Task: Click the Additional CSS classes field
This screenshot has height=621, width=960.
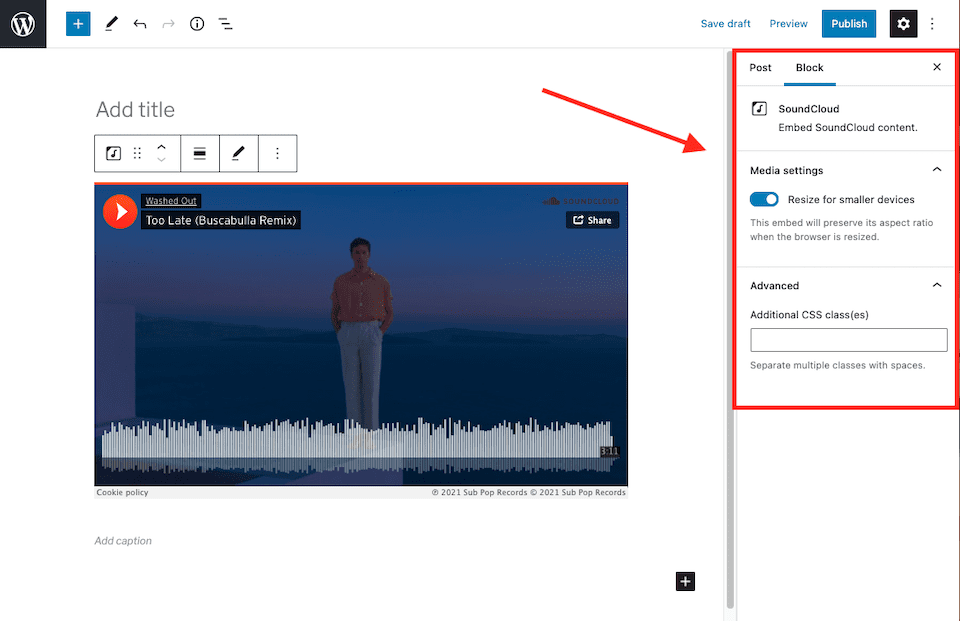Action: tap(848, 340)
